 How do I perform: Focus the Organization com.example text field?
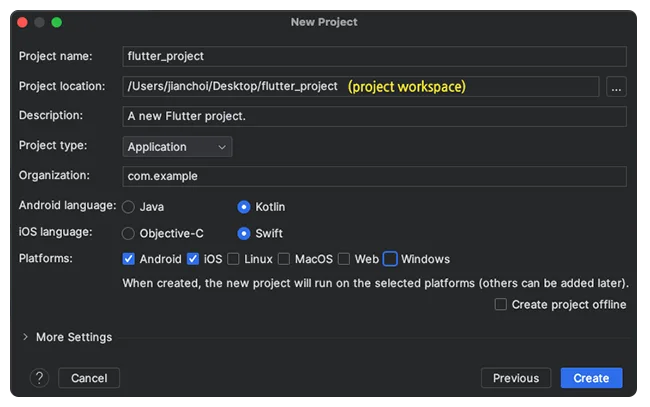coord(374,176)
